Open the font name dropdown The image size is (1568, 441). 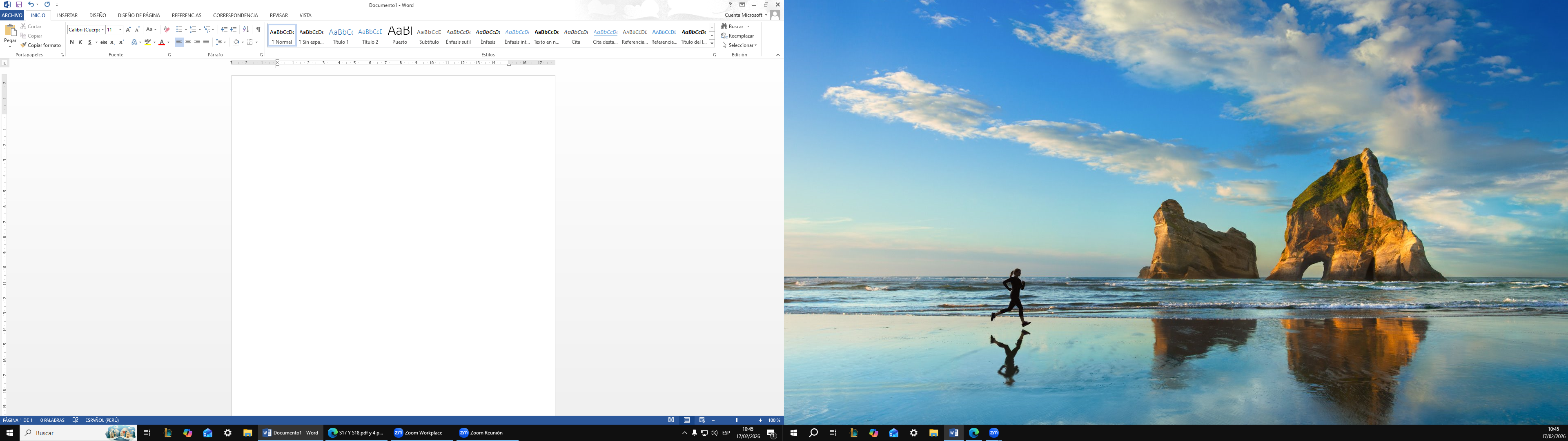coord(102,29)
